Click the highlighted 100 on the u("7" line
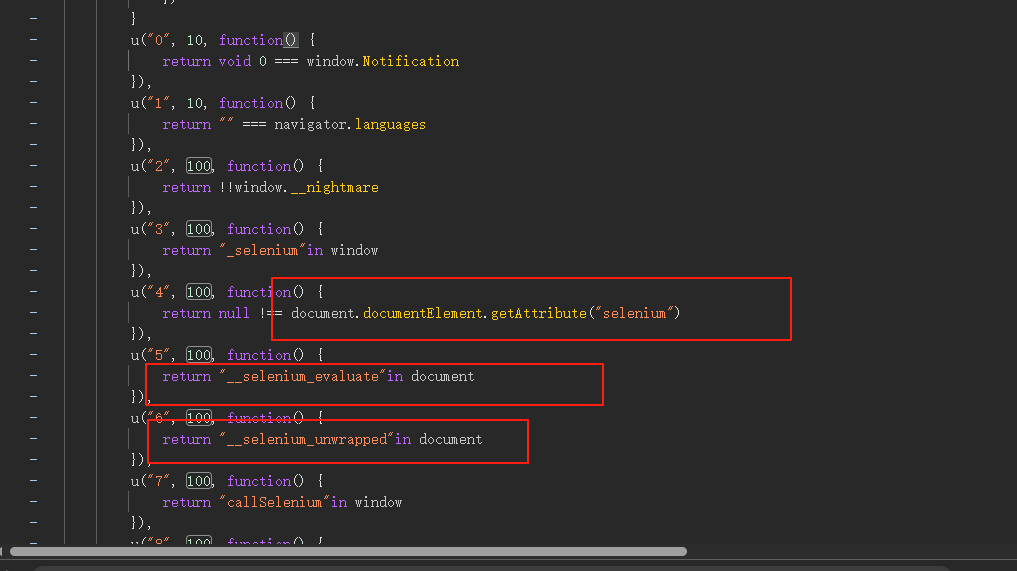 199,481
